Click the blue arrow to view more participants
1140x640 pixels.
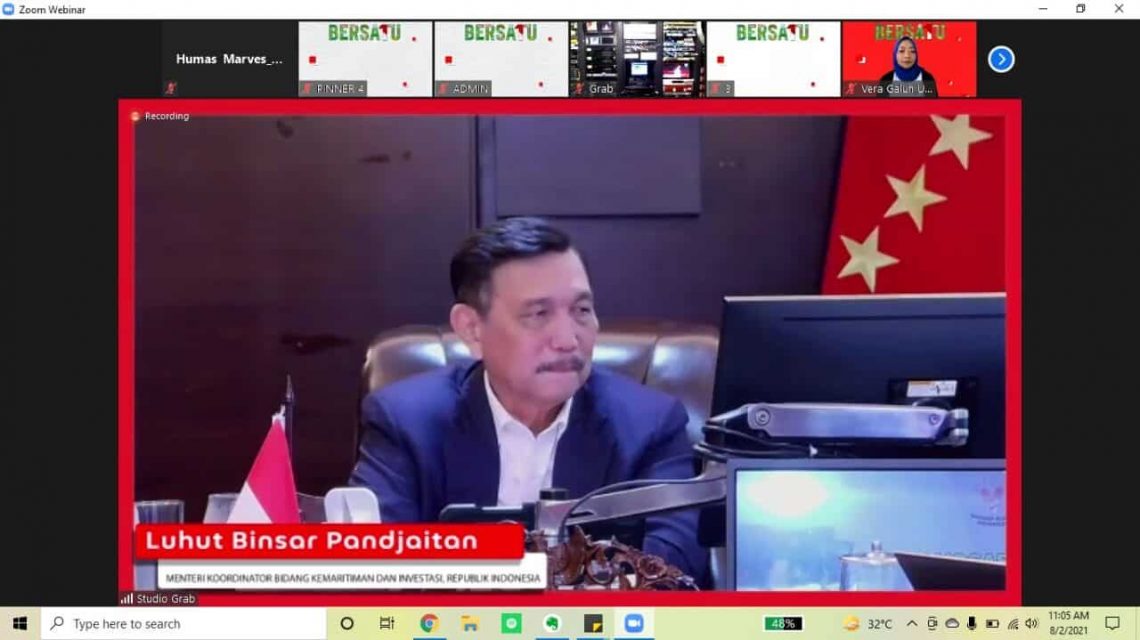(x=1001, y=59)
